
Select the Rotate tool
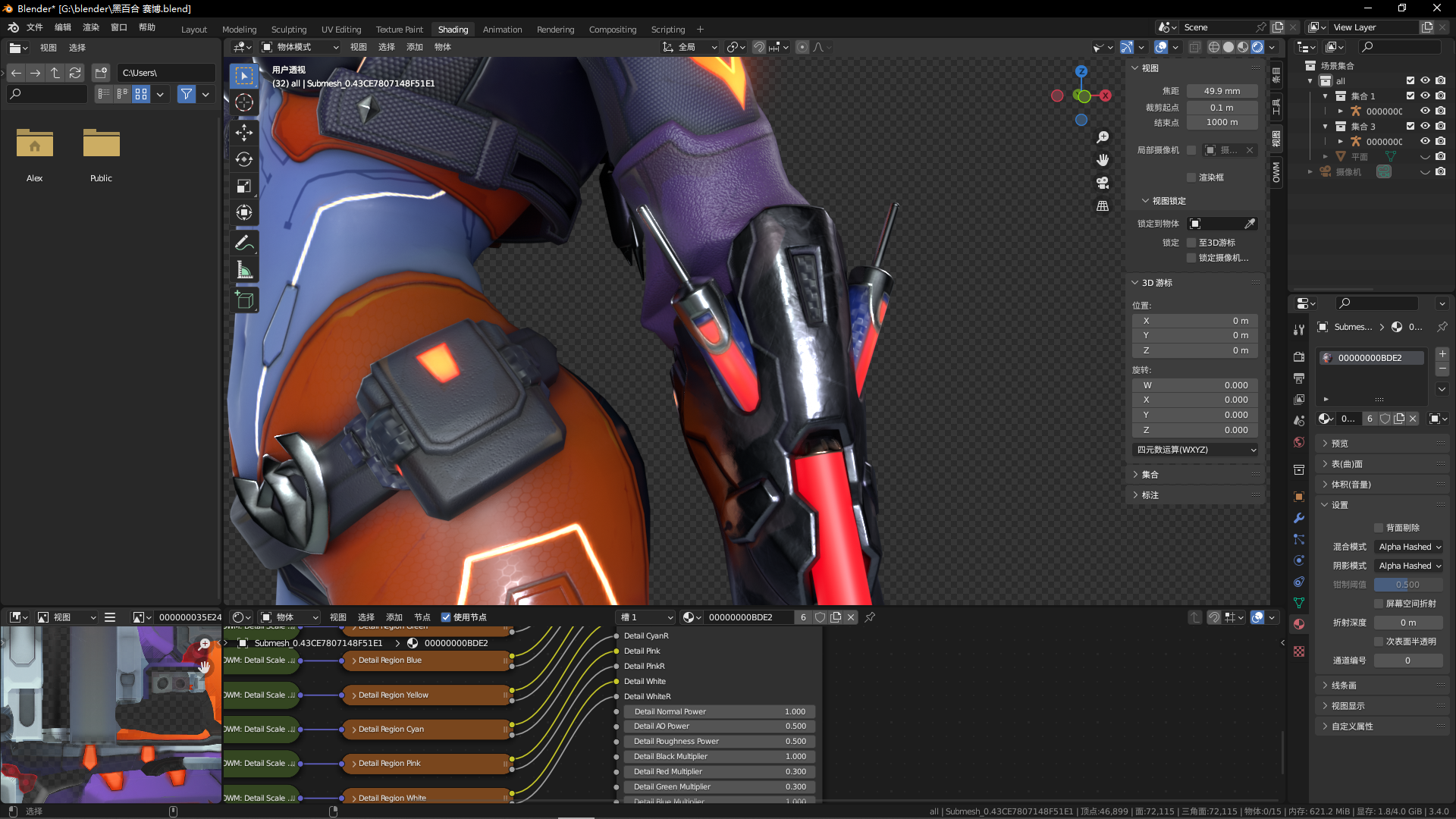pyautogui.click(x=243, y=159)
